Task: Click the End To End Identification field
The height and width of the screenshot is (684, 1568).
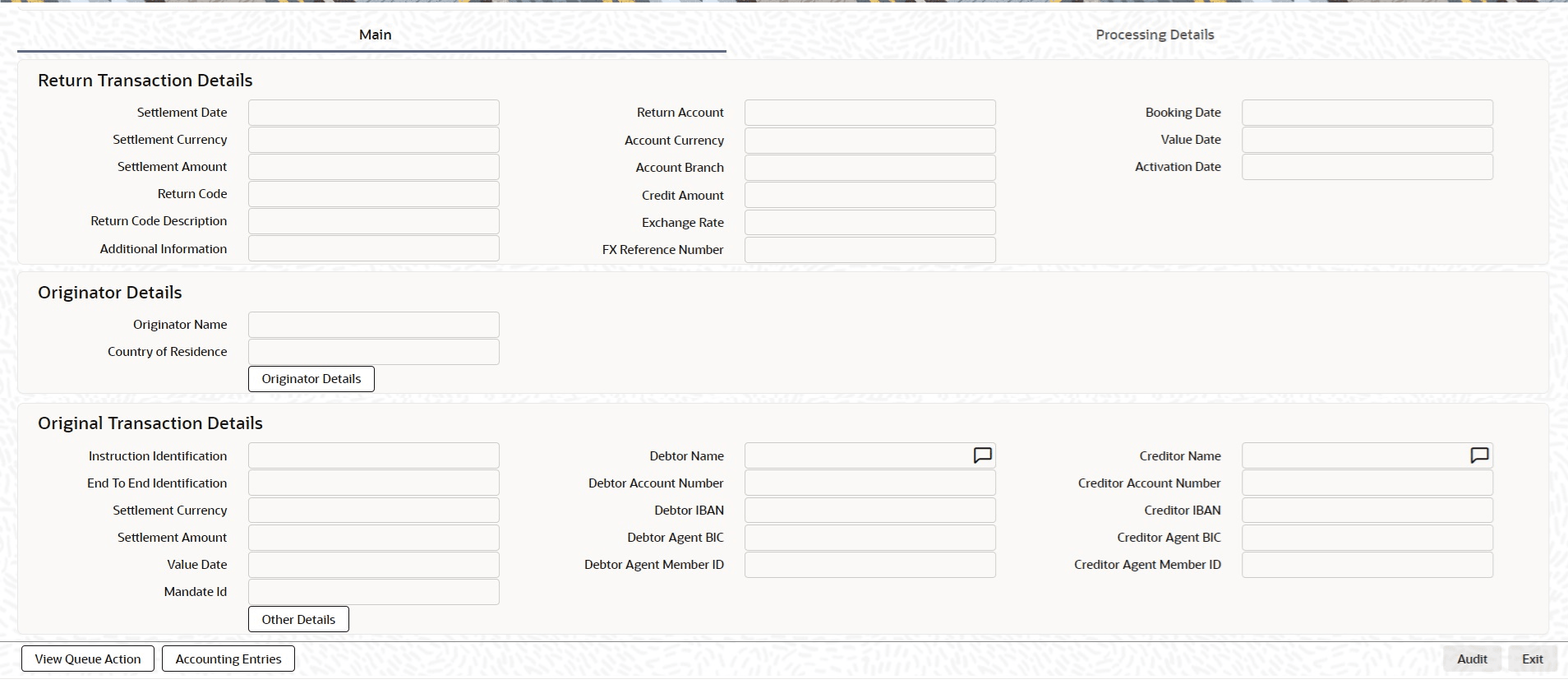Action: coord(374,483)
